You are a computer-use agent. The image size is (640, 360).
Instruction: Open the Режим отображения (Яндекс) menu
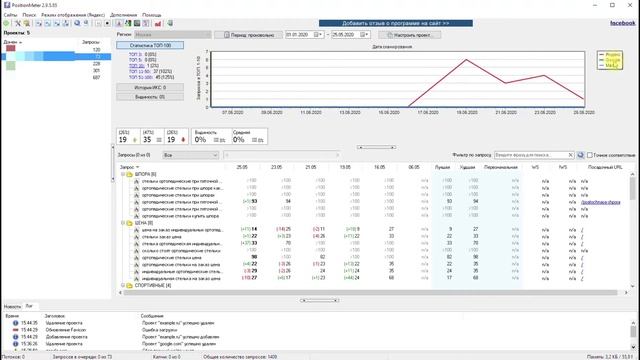[x=73, y=15]
